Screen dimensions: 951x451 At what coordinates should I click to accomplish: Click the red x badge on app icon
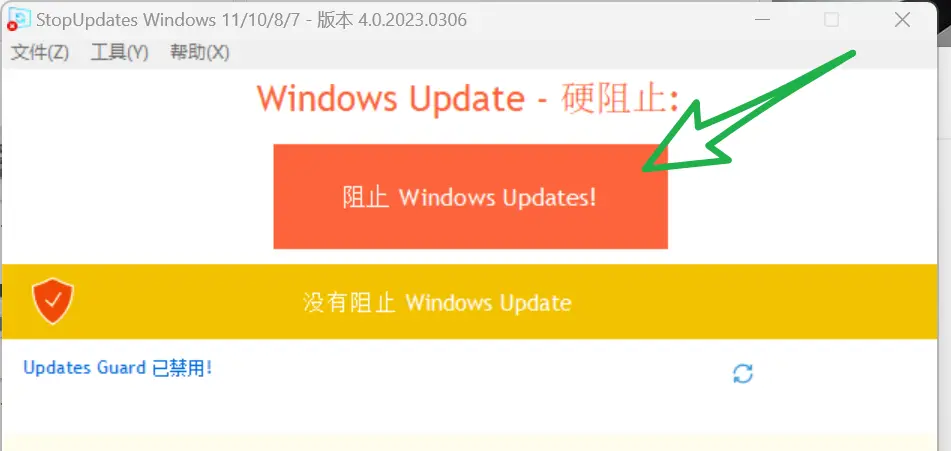[11, 27]
